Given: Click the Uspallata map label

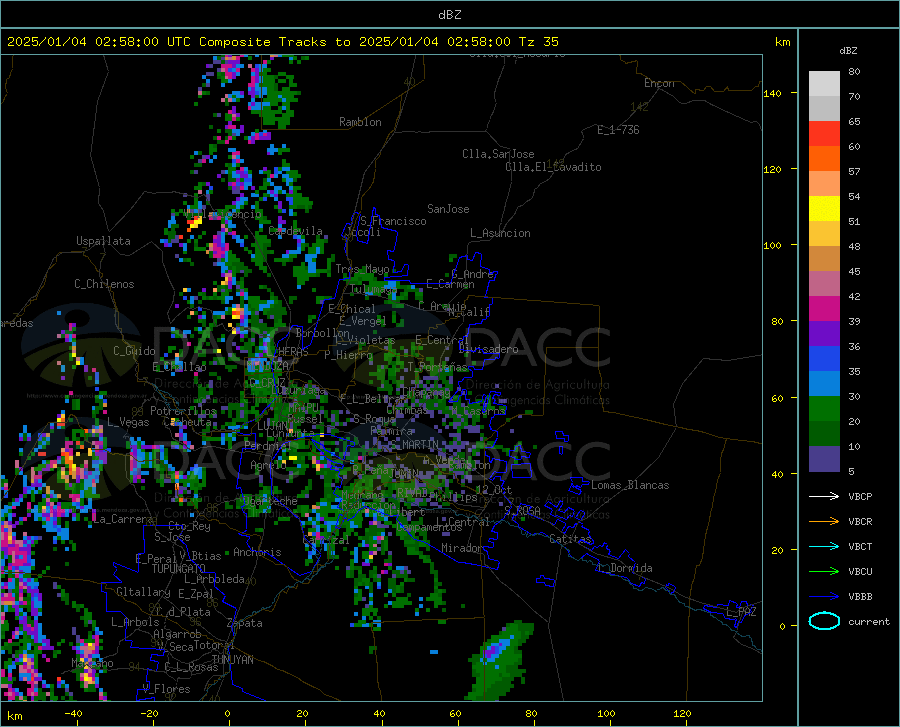Looking at the screenshot, I should click(103, 241).
